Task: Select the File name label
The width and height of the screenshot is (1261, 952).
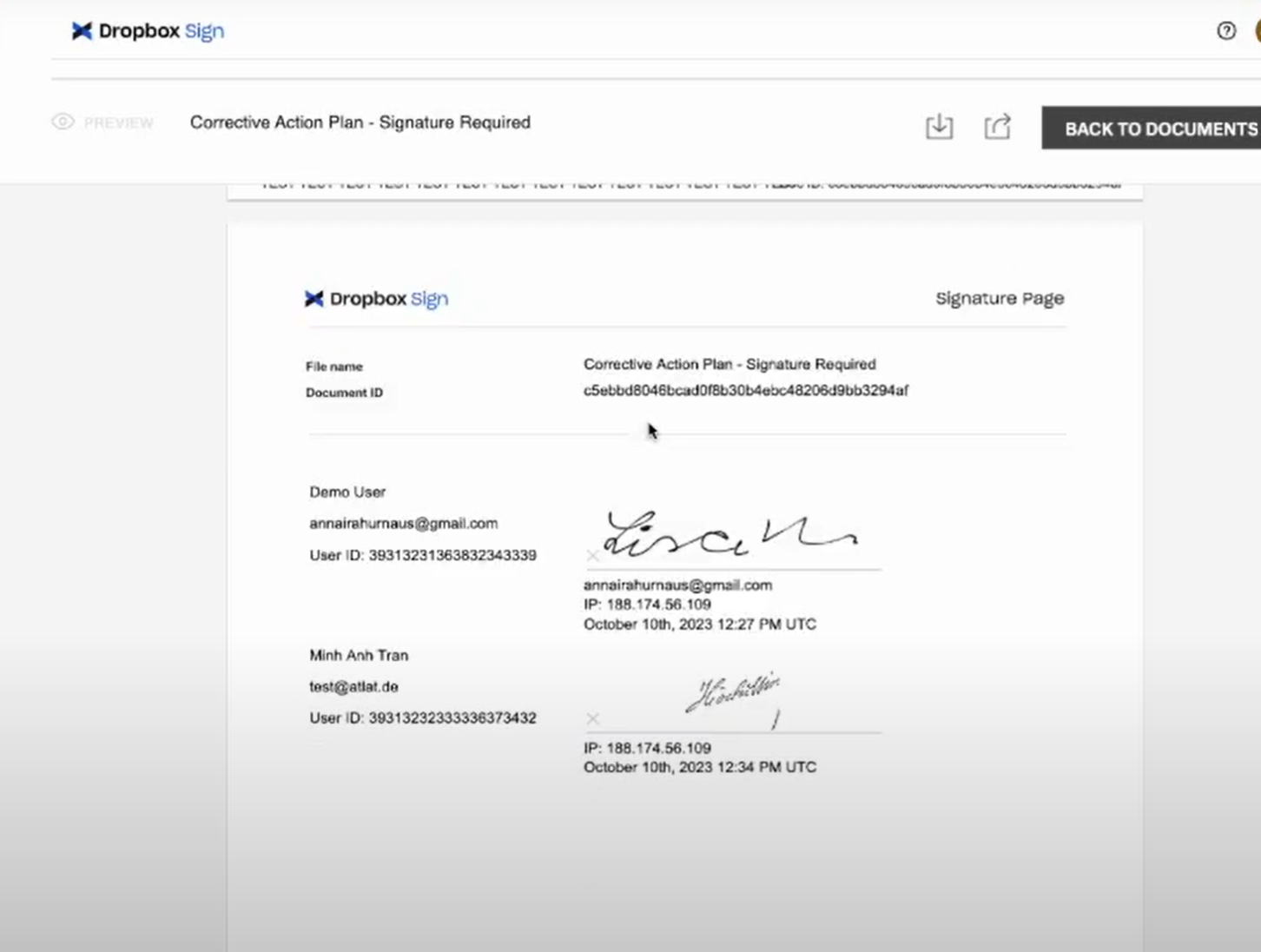Action: (x=334, y=367)
